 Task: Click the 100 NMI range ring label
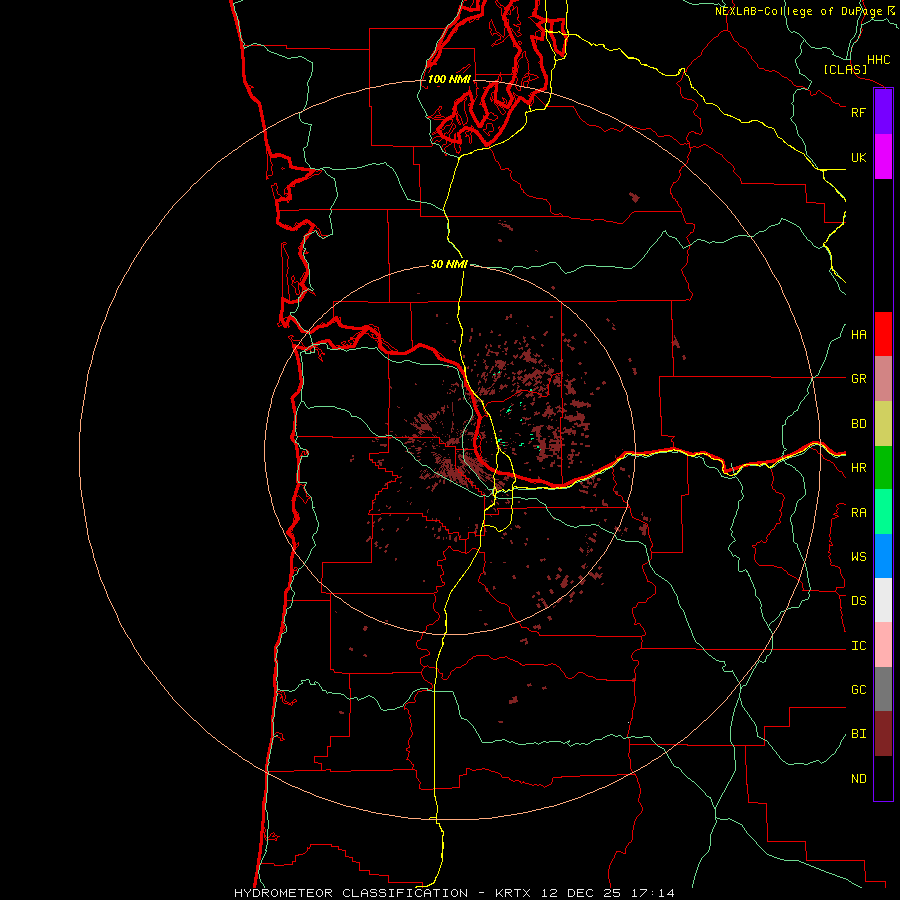click(449, 79)
